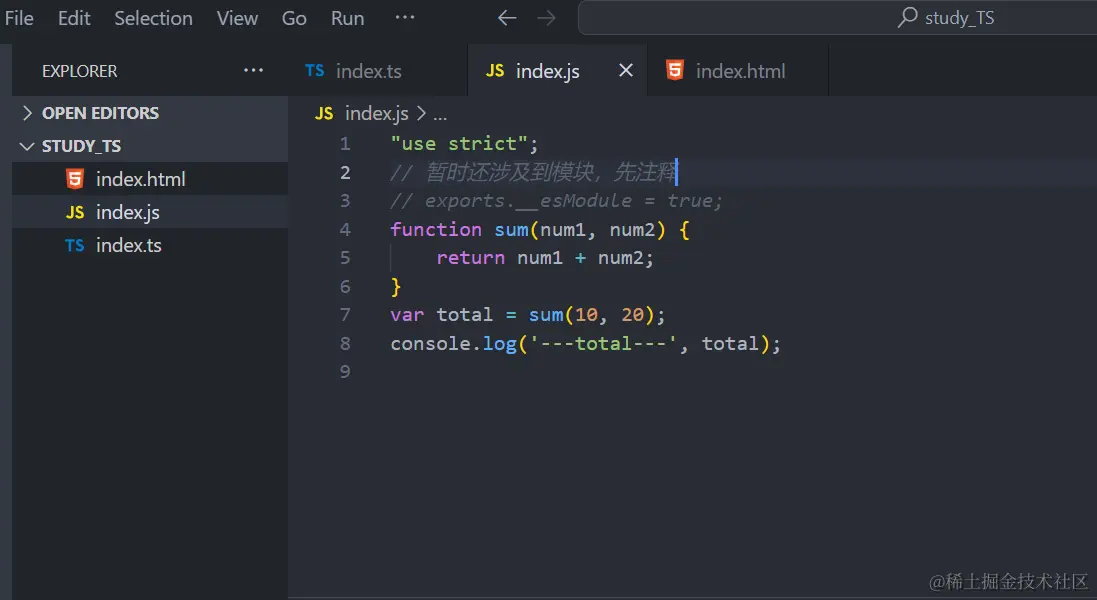The width and height of the screenshot is (1097, 600).
Task: Open index.ts in the Explorer tree
Action: coord(150,245)
